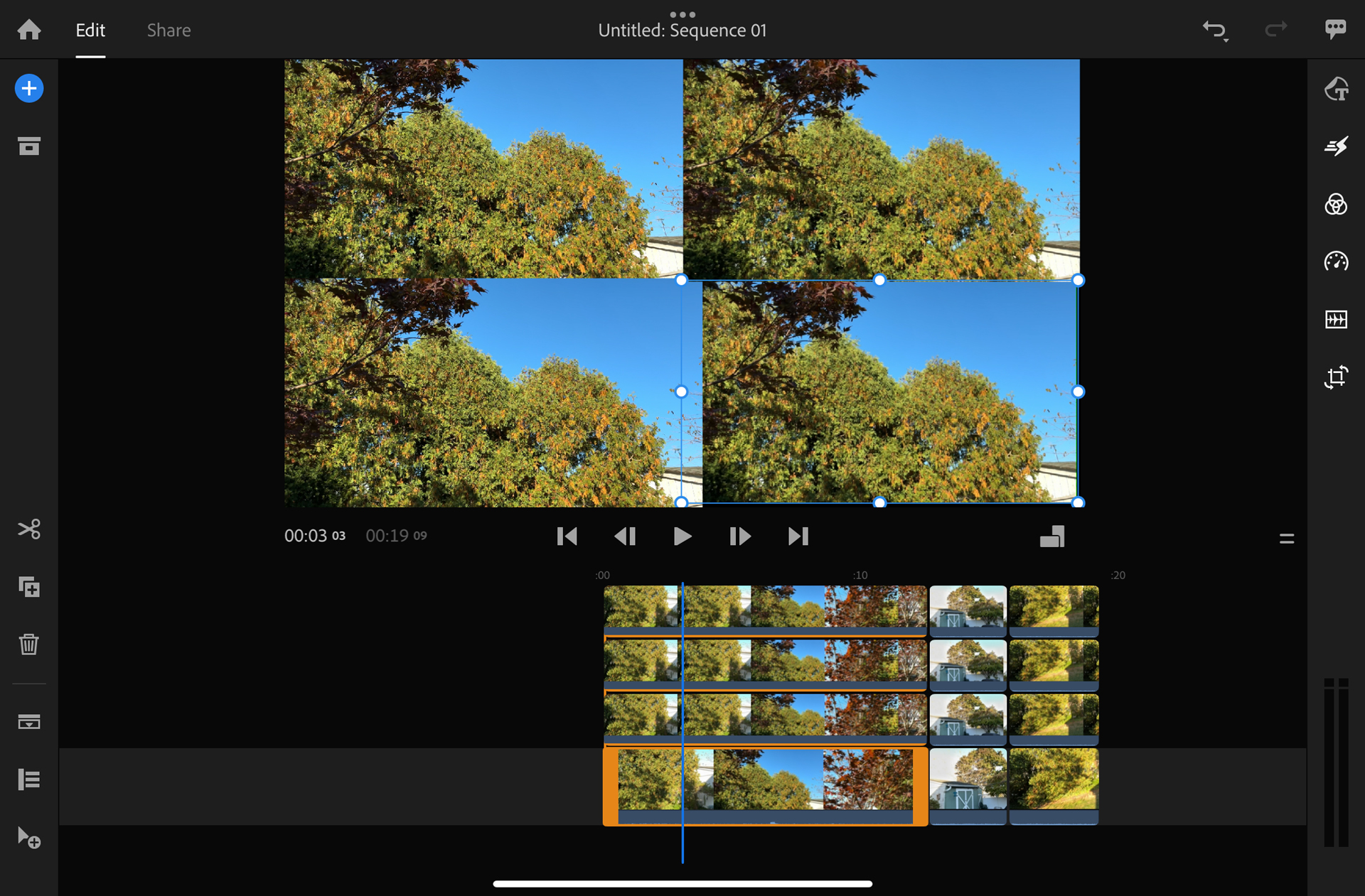Open the three-dot sequence options menu
The width and height of the screenshot is (1365, 896).
(x=682, y=14)
